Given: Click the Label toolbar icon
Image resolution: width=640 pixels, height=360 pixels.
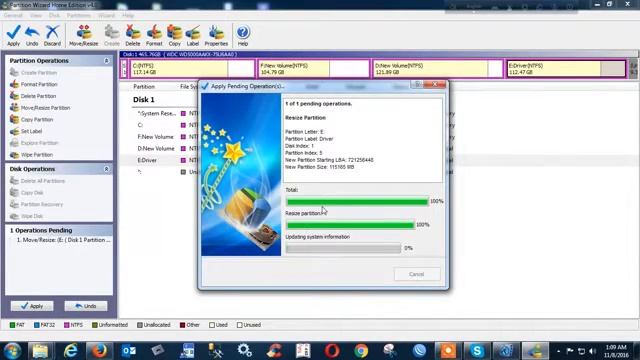Looking at the screenshot, I should click(193, 35).
